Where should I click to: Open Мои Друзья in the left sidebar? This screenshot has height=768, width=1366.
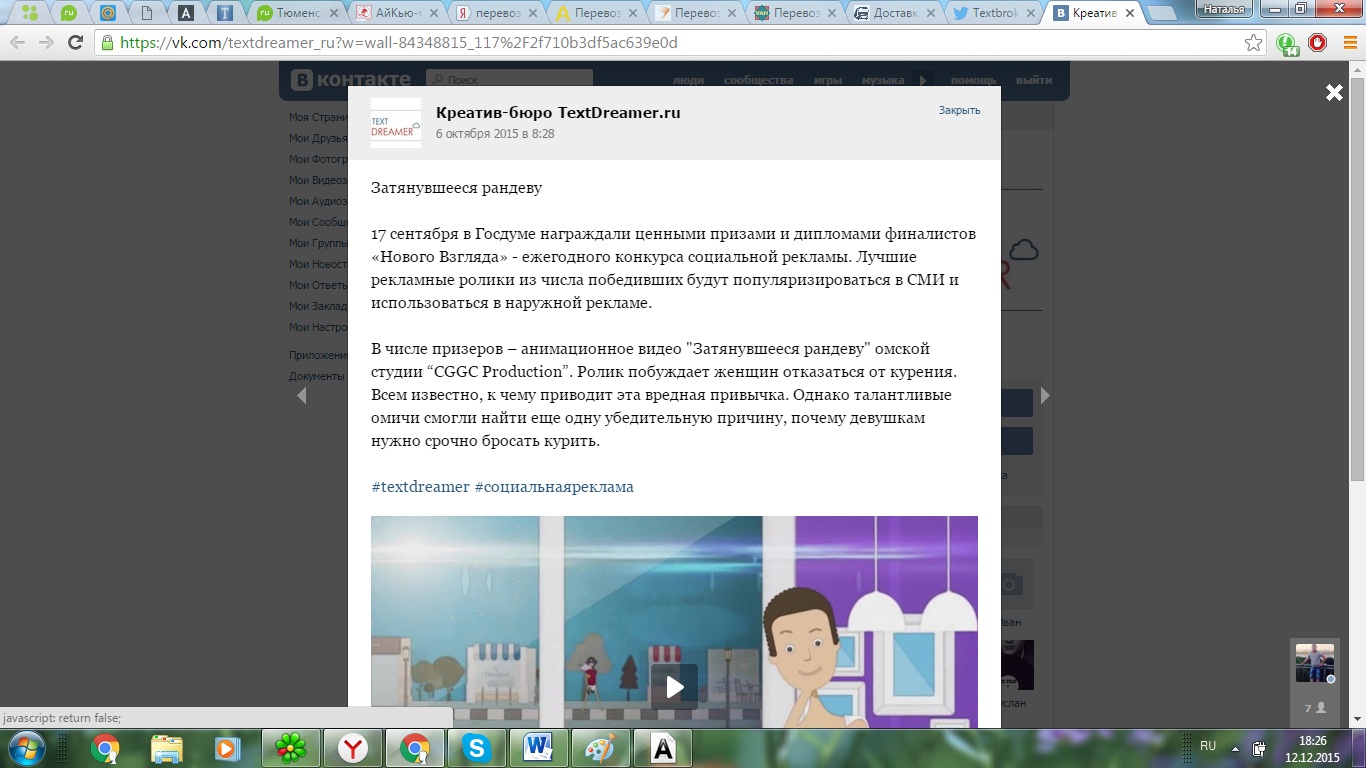[318, 138]
